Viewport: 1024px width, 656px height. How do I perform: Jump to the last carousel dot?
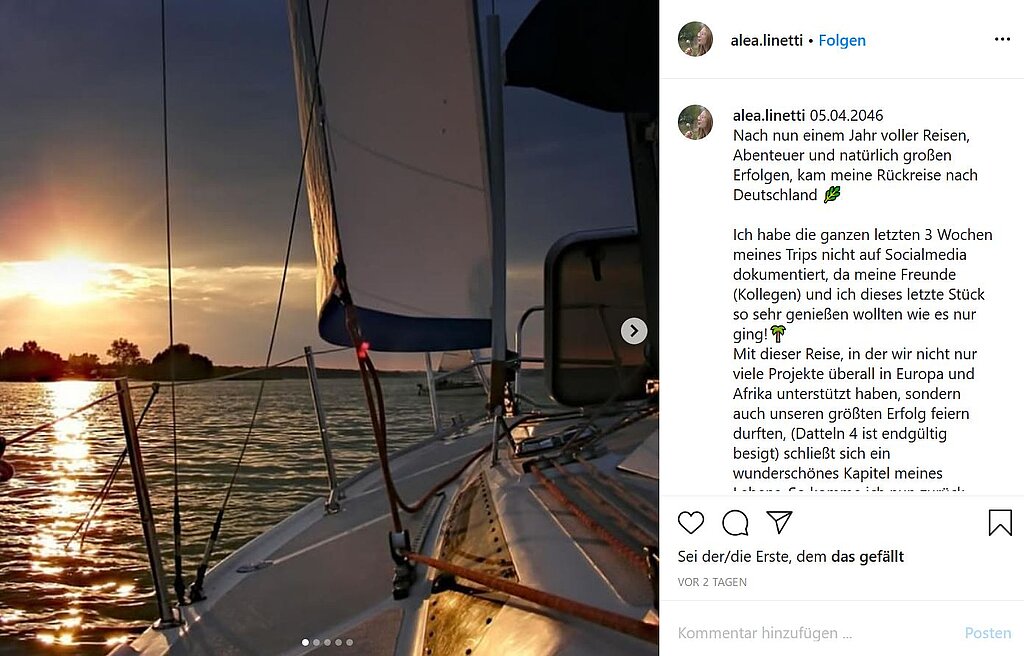tap(349, 642)
